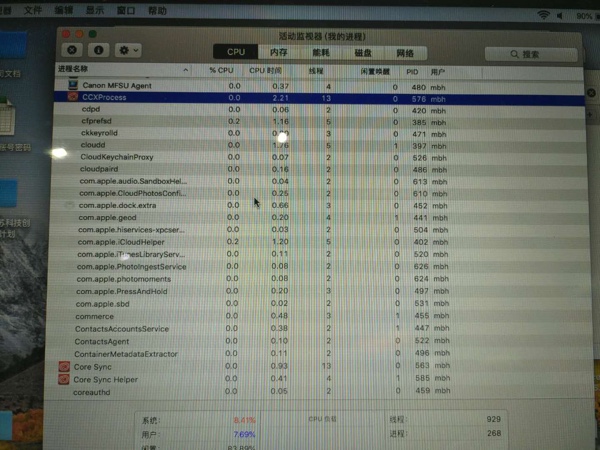Click the CPU 负载 graph area

pos(322,432)
